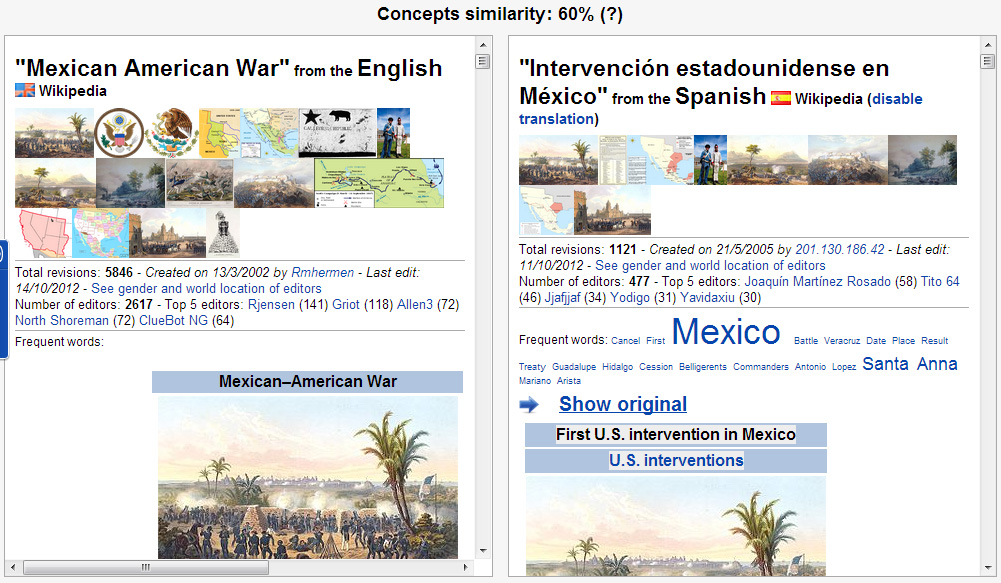Screen dimensions: 1001x583
Task: Click the Hidalgo frequent word
Action: 618,367
